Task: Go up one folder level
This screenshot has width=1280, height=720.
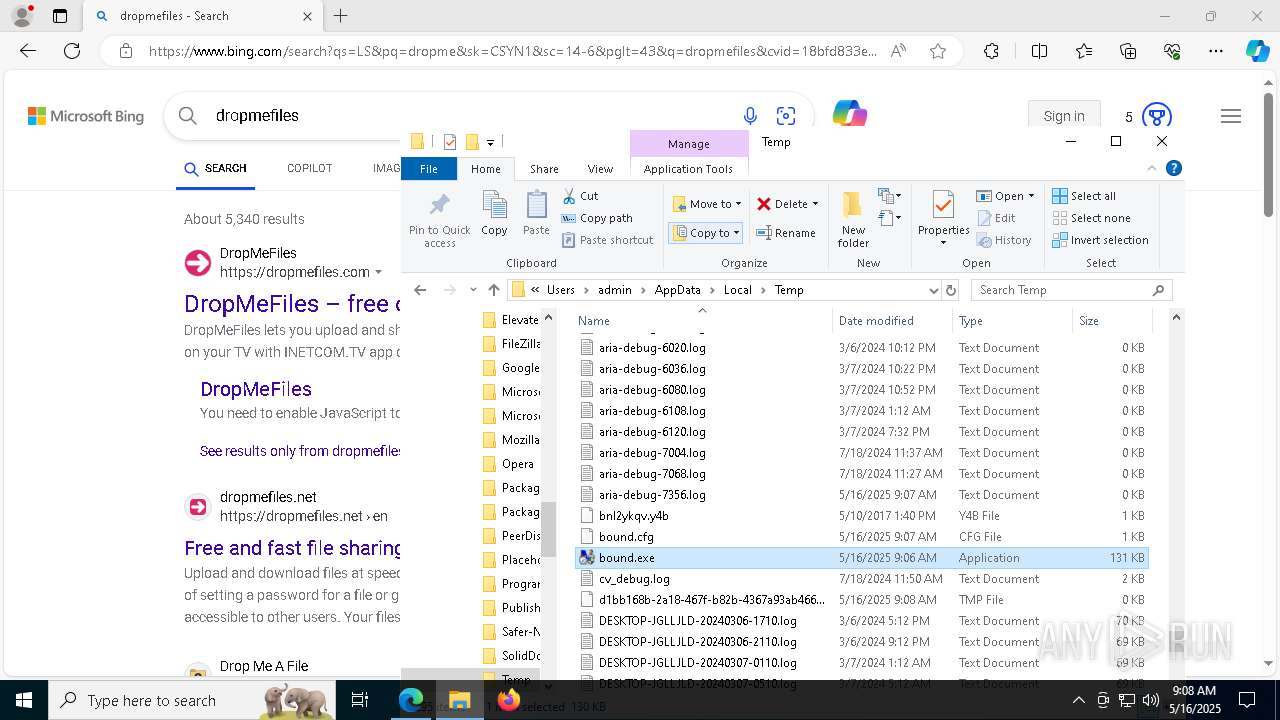Action: (x=494, y=290)
